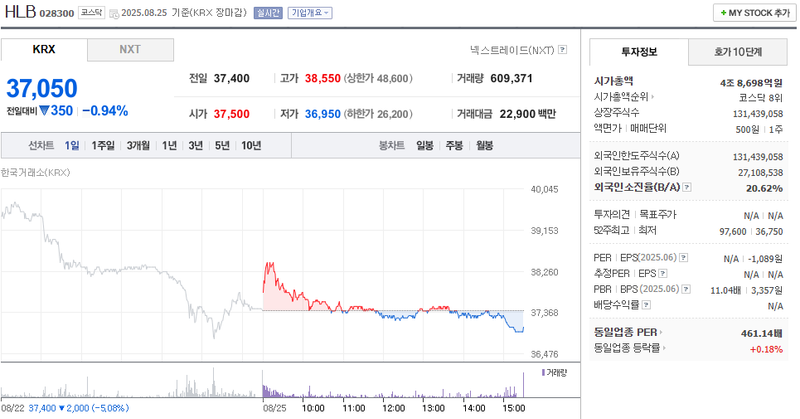The height and width of the screenshot is (419, 800).
Task: Click the 11:00 marker on chart axis
Action: click(x=354, y=408)
